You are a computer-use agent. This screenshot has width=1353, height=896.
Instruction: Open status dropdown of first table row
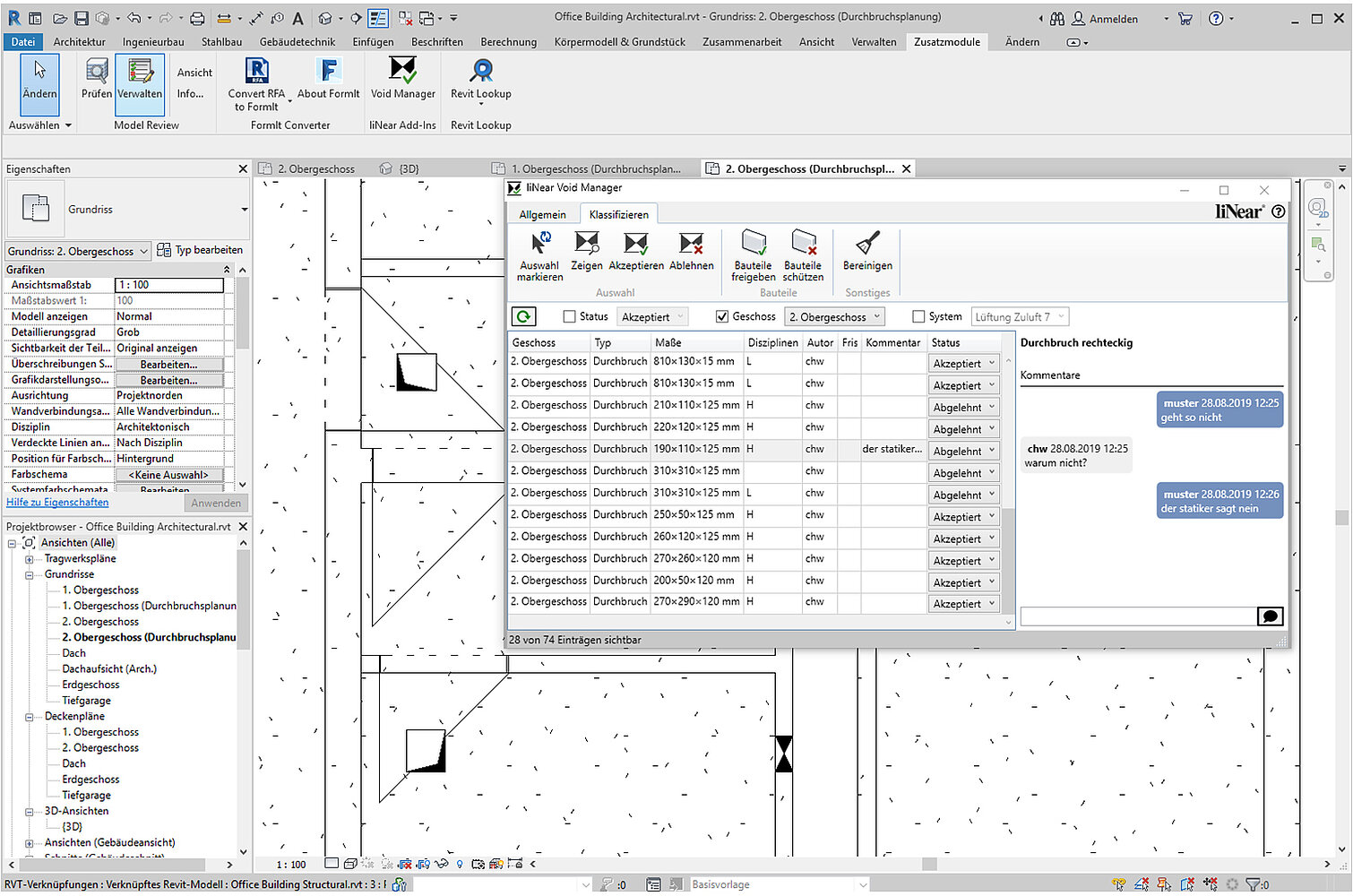point(963,364)
